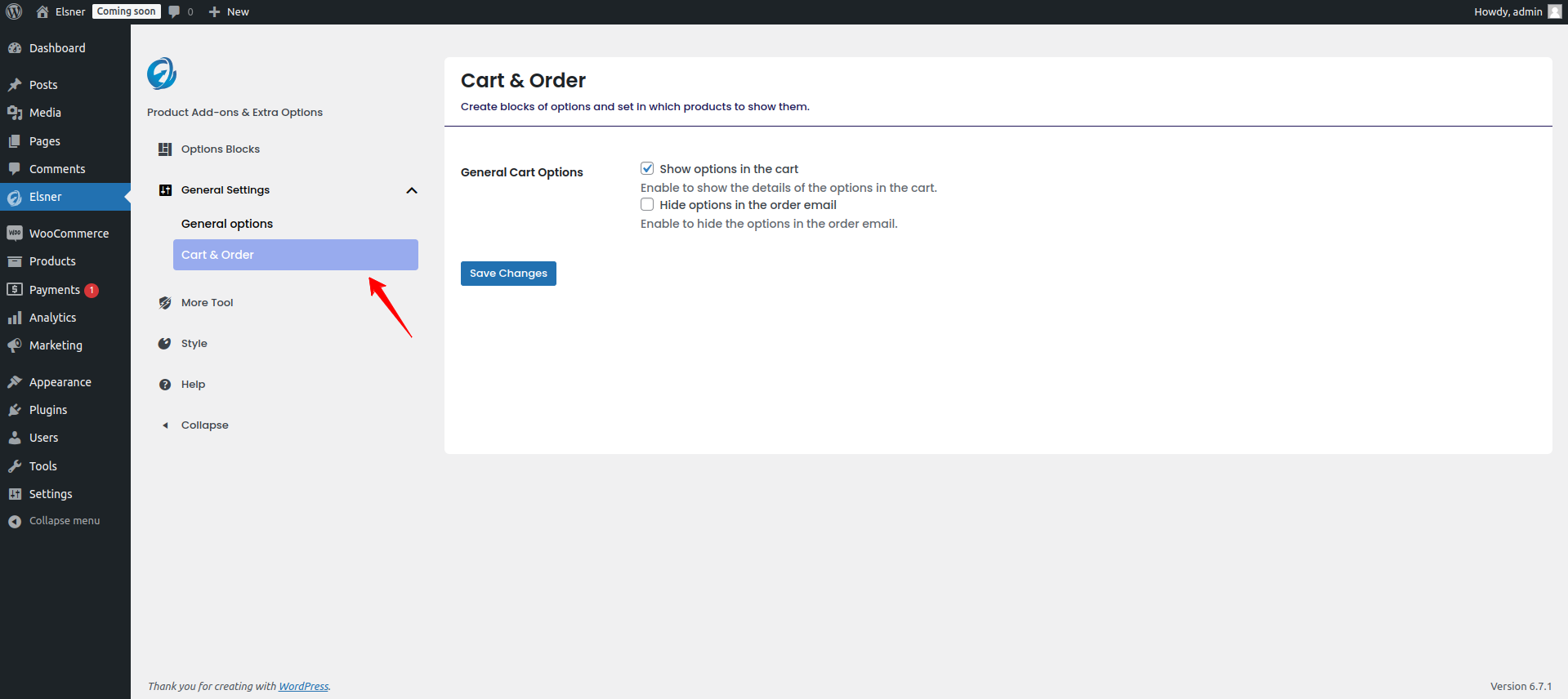Open the Cart & Order submenu item
This screenshot has height=699, width=1568.
pos(295,255)
